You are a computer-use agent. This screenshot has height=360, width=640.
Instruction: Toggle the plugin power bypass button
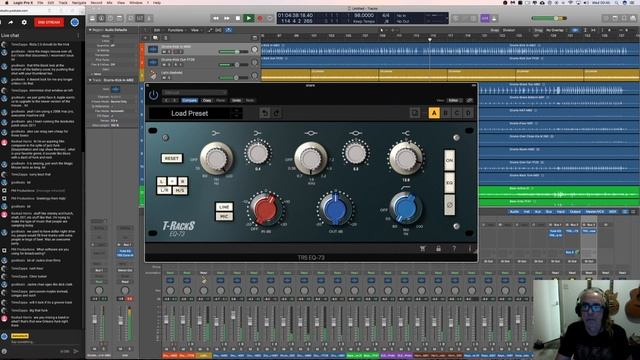(153, 95)
